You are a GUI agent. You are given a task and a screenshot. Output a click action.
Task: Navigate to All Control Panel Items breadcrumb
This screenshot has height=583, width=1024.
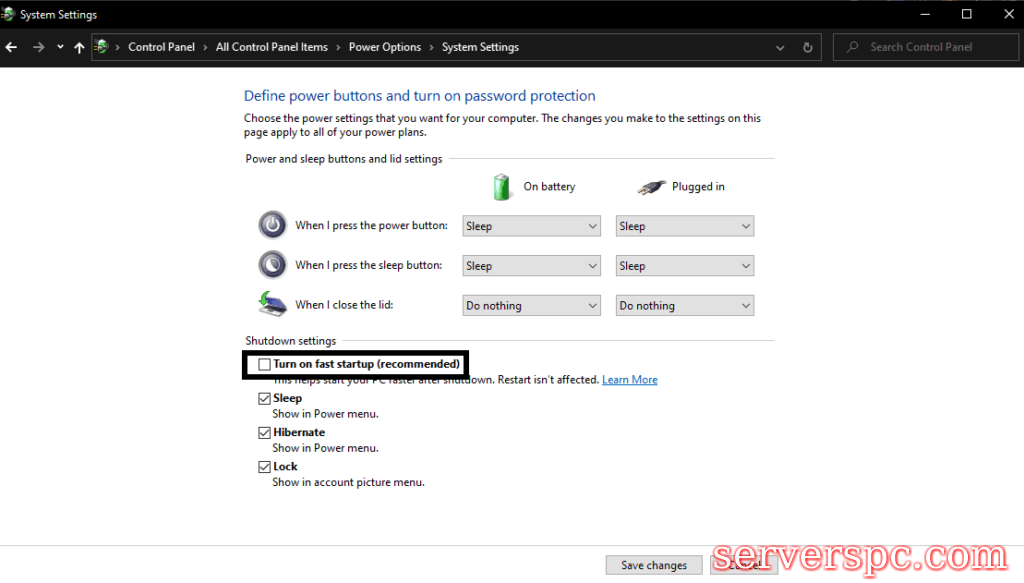pyautogui.click(x=271, y=47)
